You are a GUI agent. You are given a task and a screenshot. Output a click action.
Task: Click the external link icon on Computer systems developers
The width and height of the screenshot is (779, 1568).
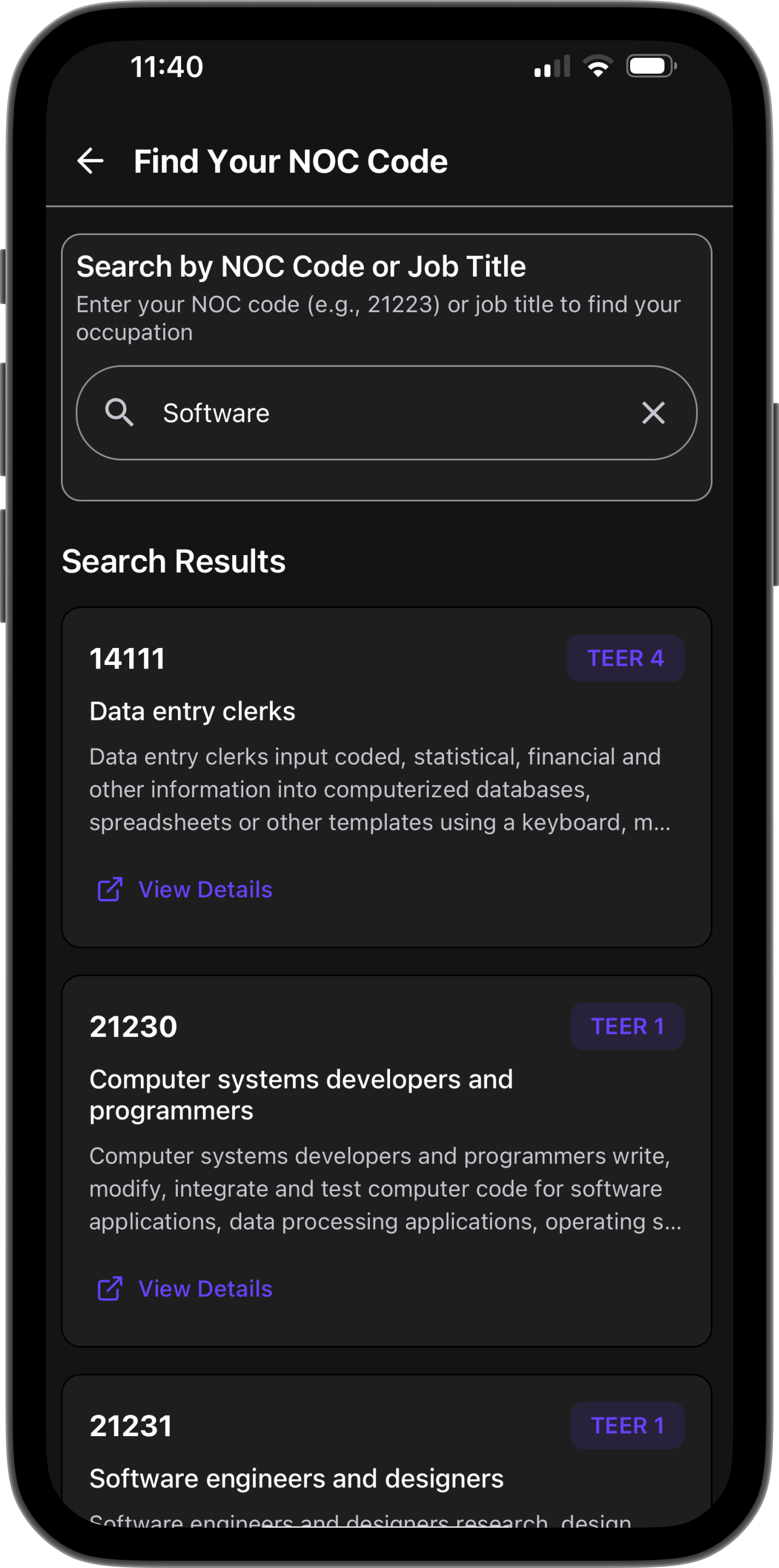(110, 1288)
